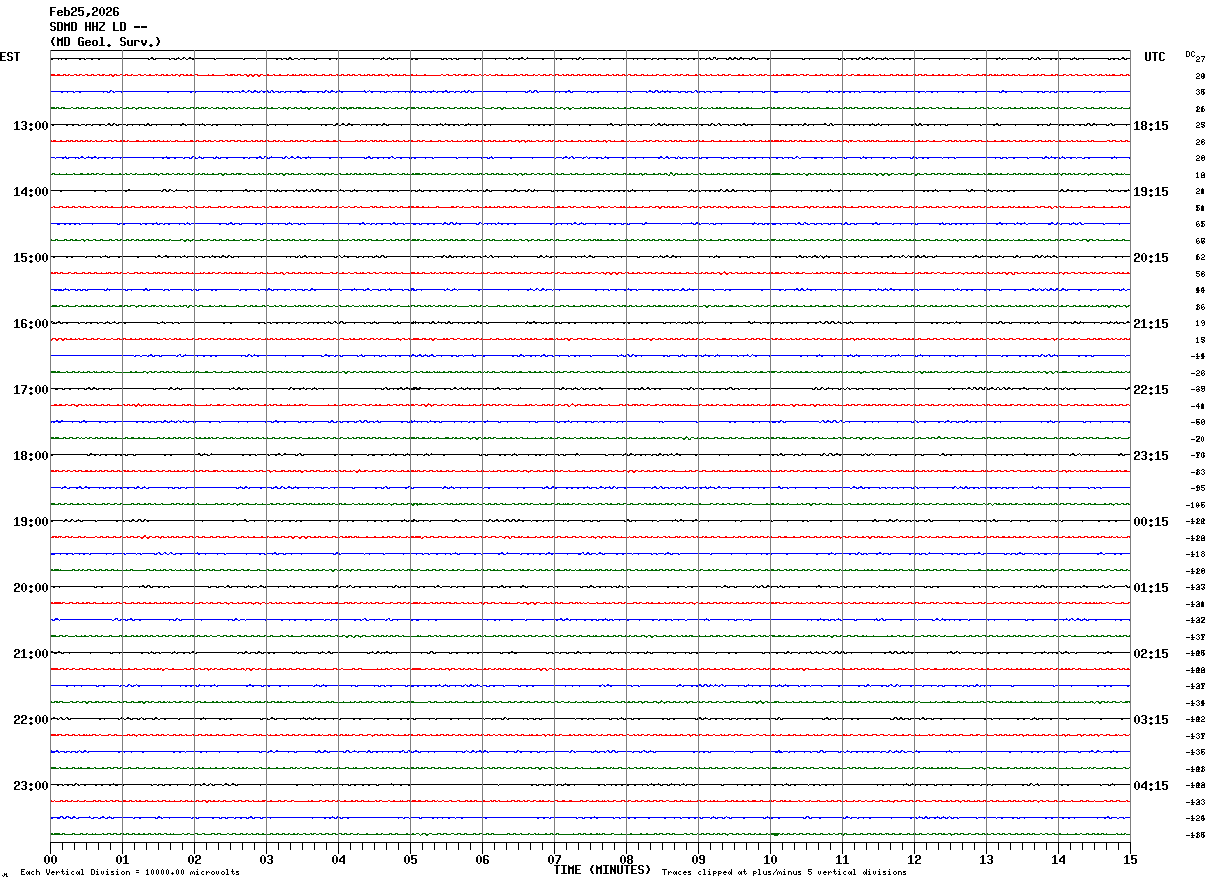The width and height of the screenshot is (1210, 886).
Task: Click the EST timezone header
Action: click(x=10, y=57)
